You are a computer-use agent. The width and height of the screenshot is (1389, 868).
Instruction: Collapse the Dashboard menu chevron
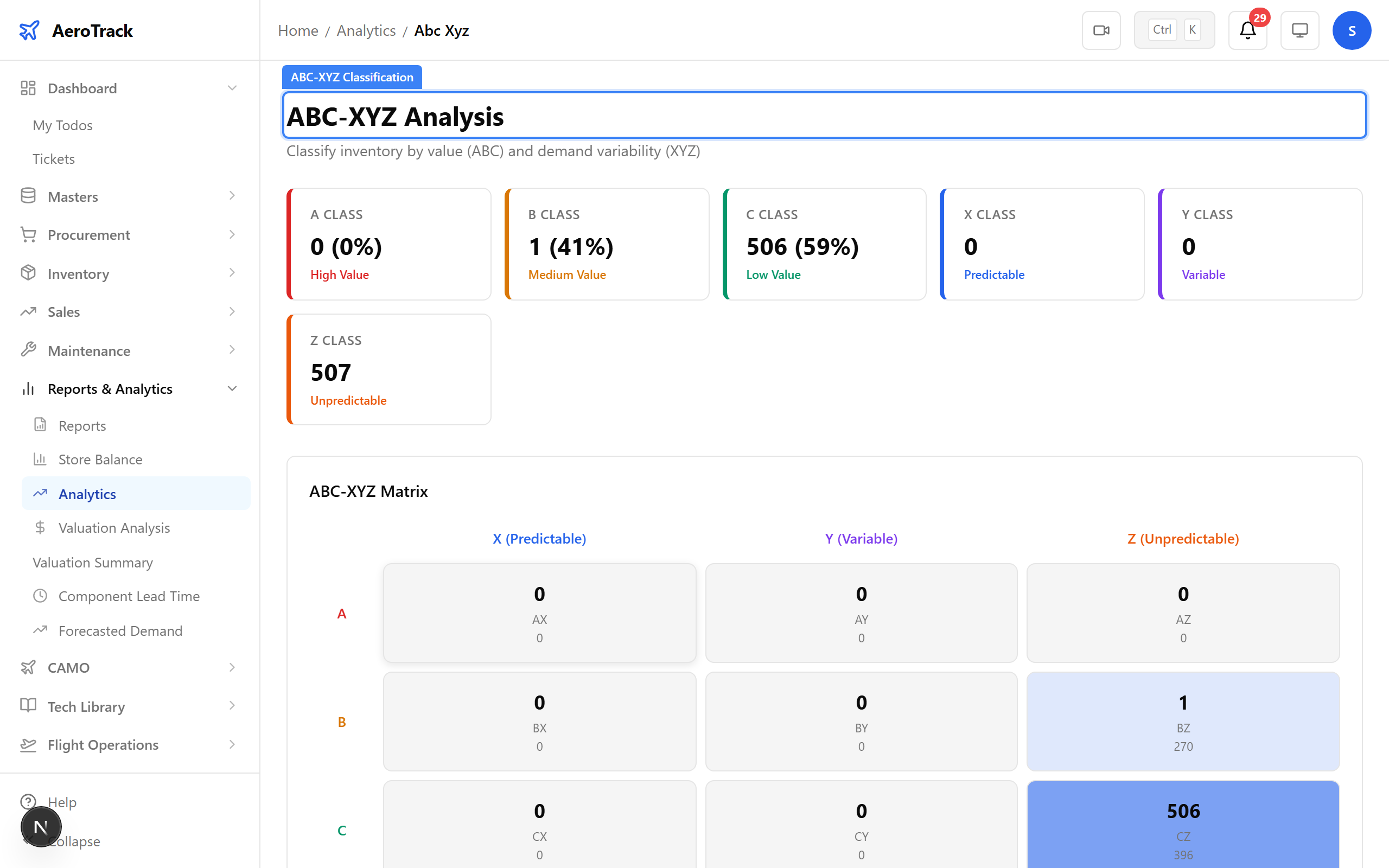pos(232,88)
